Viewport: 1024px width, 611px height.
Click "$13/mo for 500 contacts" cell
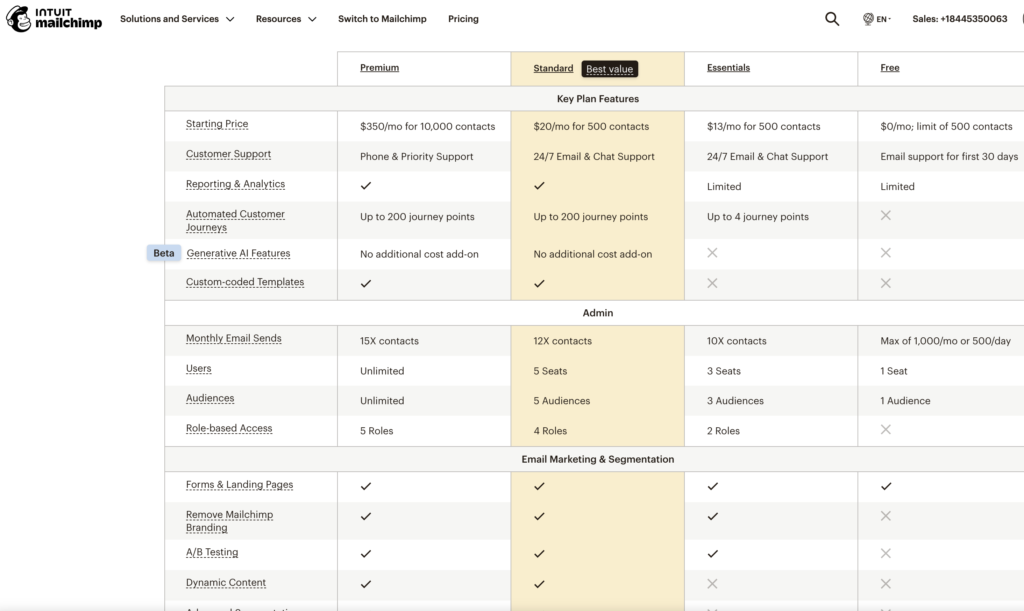point(763,127)
